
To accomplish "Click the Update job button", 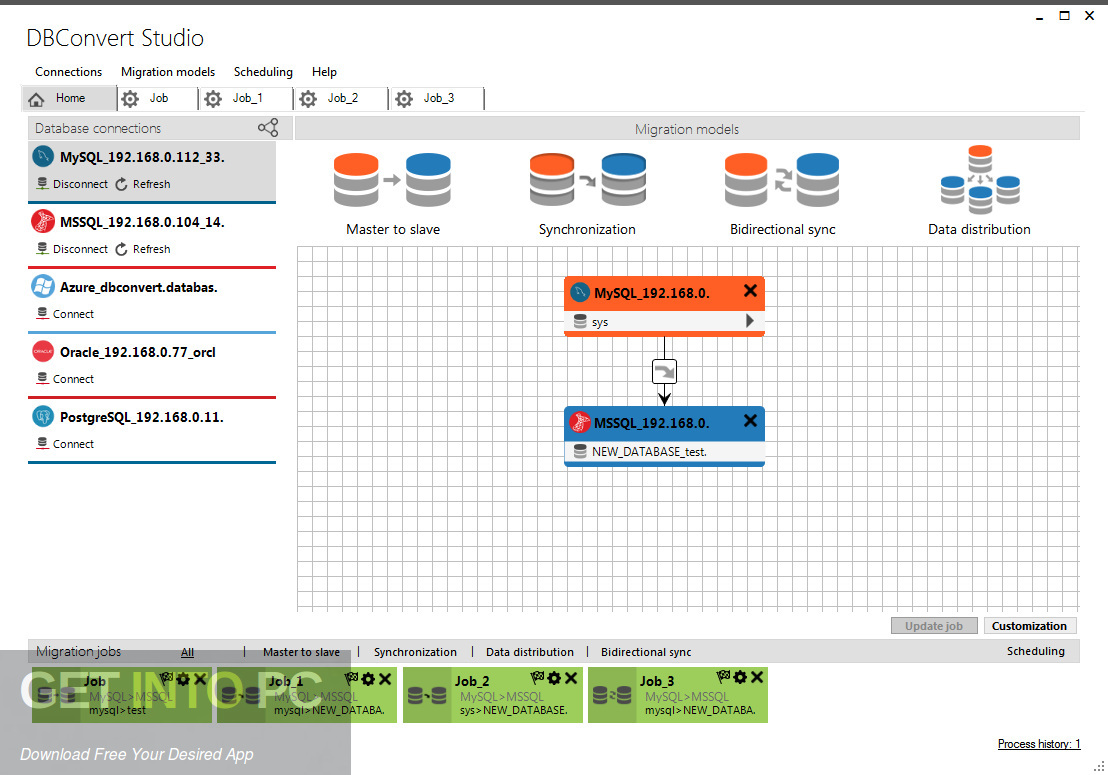I will pyautogui.click(x=933, y=626).
